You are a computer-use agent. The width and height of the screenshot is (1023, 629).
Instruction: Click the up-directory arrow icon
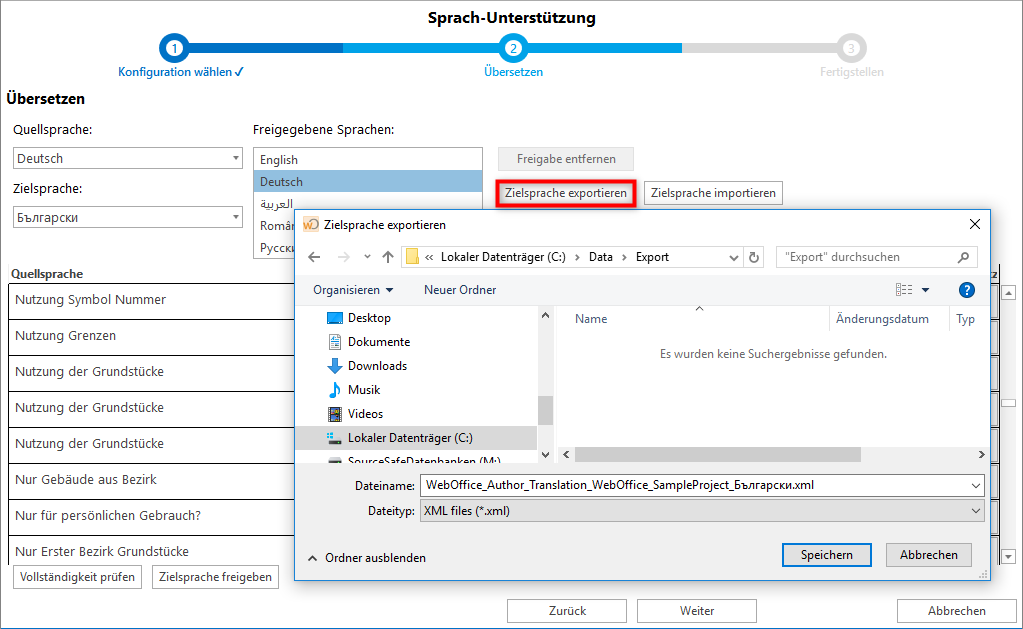[388, 257]
